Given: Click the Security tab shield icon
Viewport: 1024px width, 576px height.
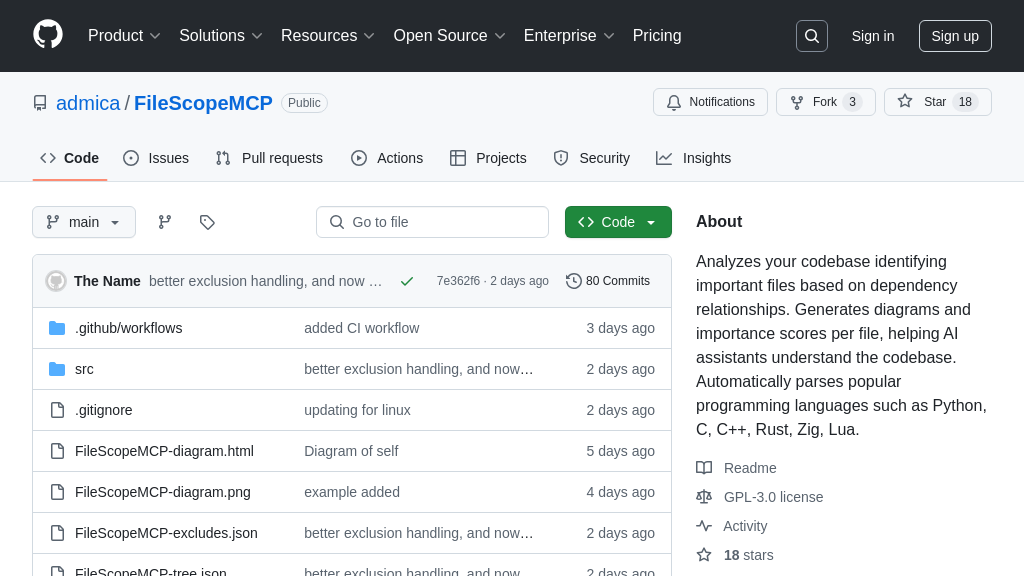Looking at the screenshot, I should 561,158.
